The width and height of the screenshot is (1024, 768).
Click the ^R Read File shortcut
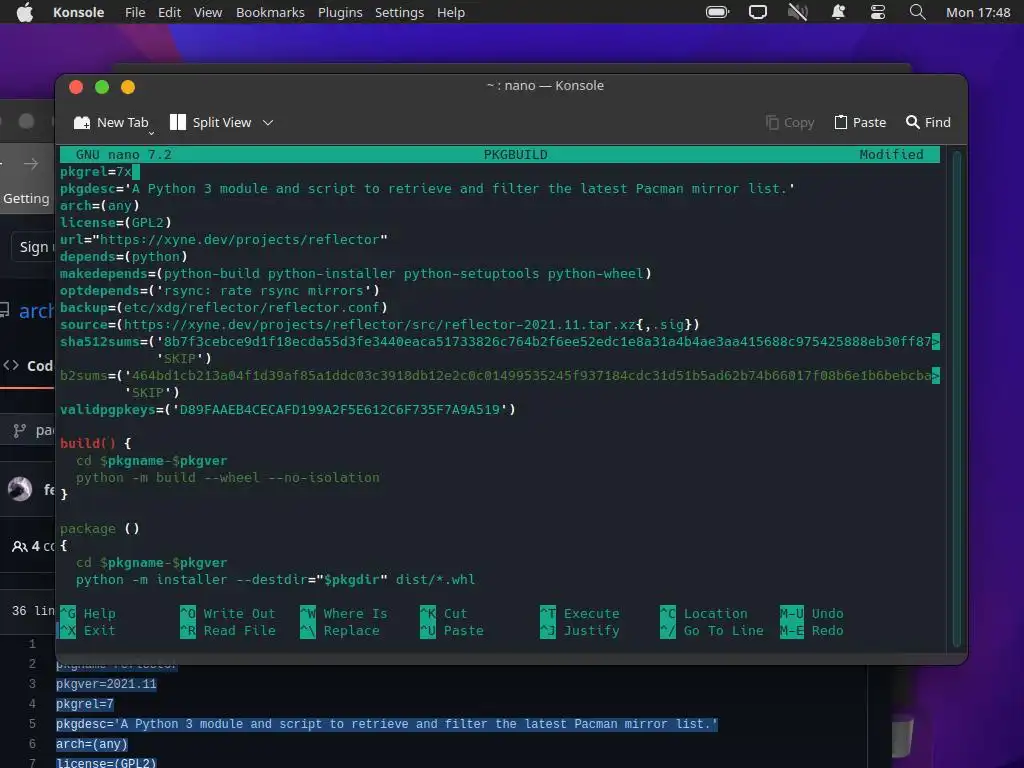pos(227,630)
